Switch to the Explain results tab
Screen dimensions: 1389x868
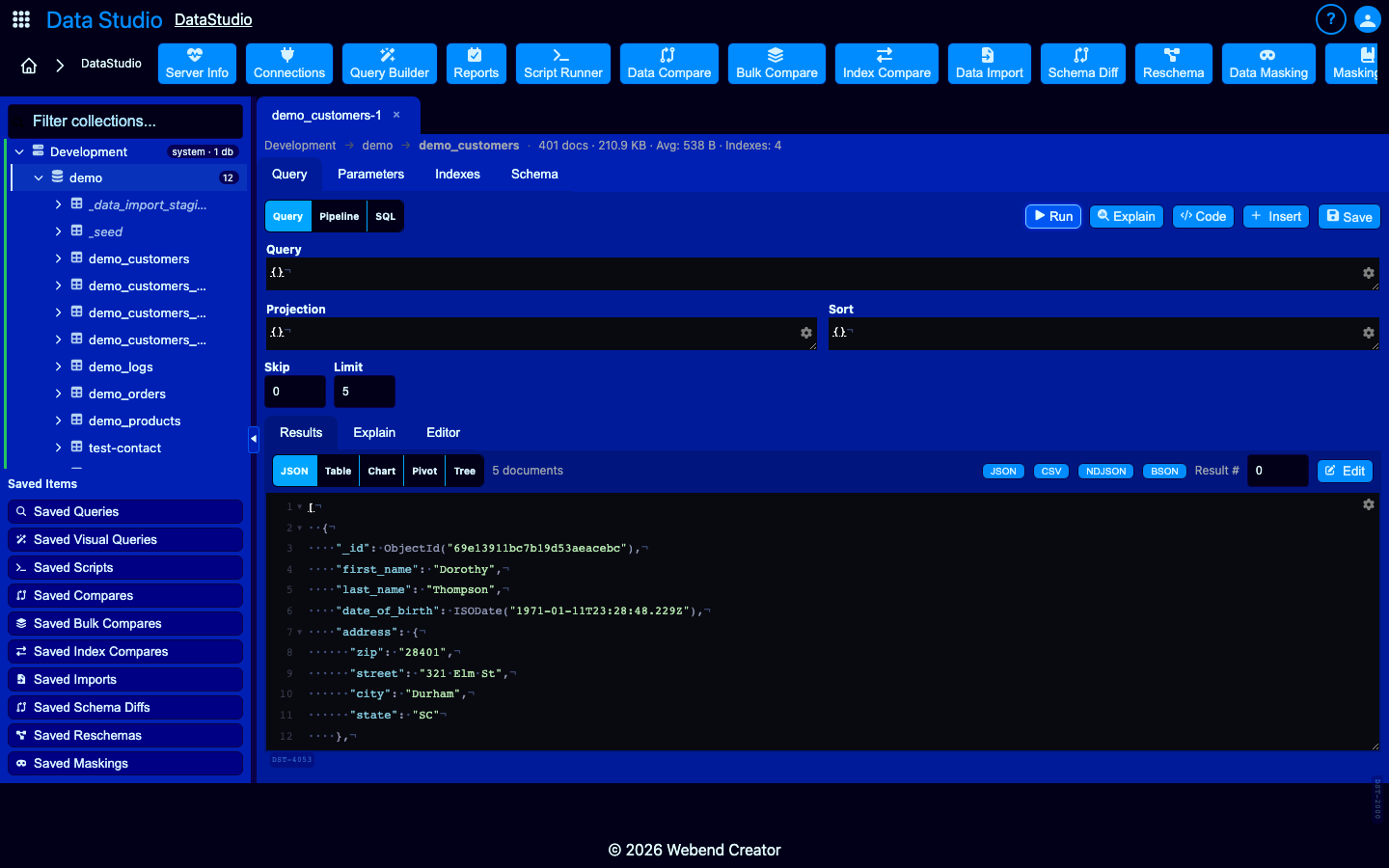374,432
